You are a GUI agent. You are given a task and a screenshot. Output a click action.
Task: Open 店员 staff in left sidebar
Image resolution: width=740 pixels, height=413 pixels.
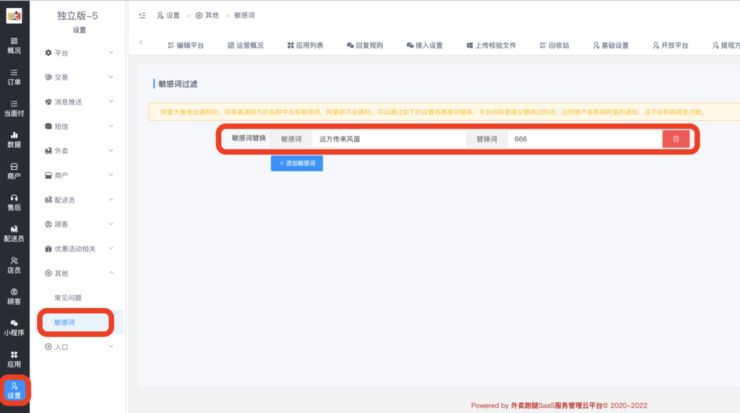coord(14,265)
